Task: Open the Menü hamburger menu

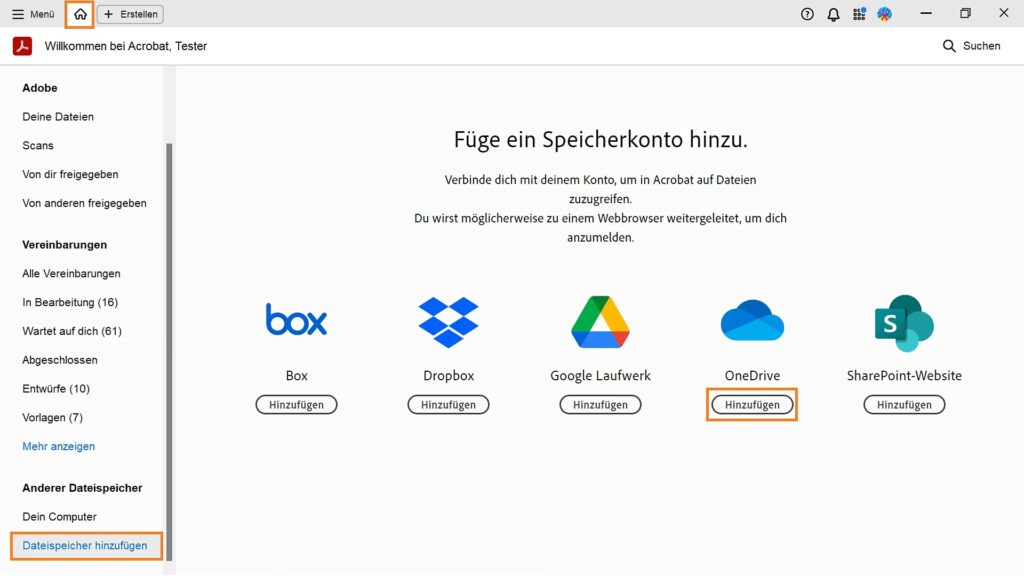Action: pos(33,14)
